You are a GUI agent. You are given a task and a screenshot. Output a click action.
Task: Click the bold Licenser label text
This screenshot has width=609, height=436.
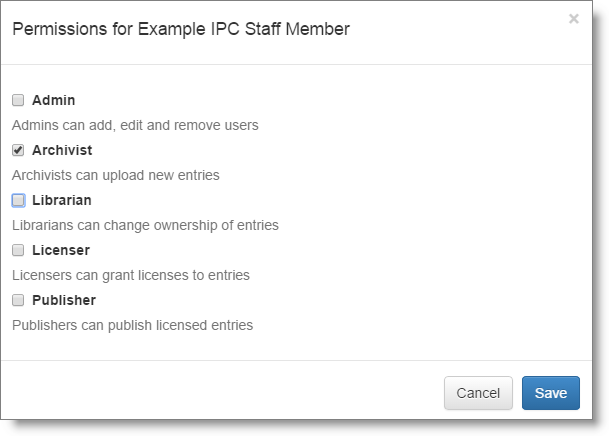60,250
